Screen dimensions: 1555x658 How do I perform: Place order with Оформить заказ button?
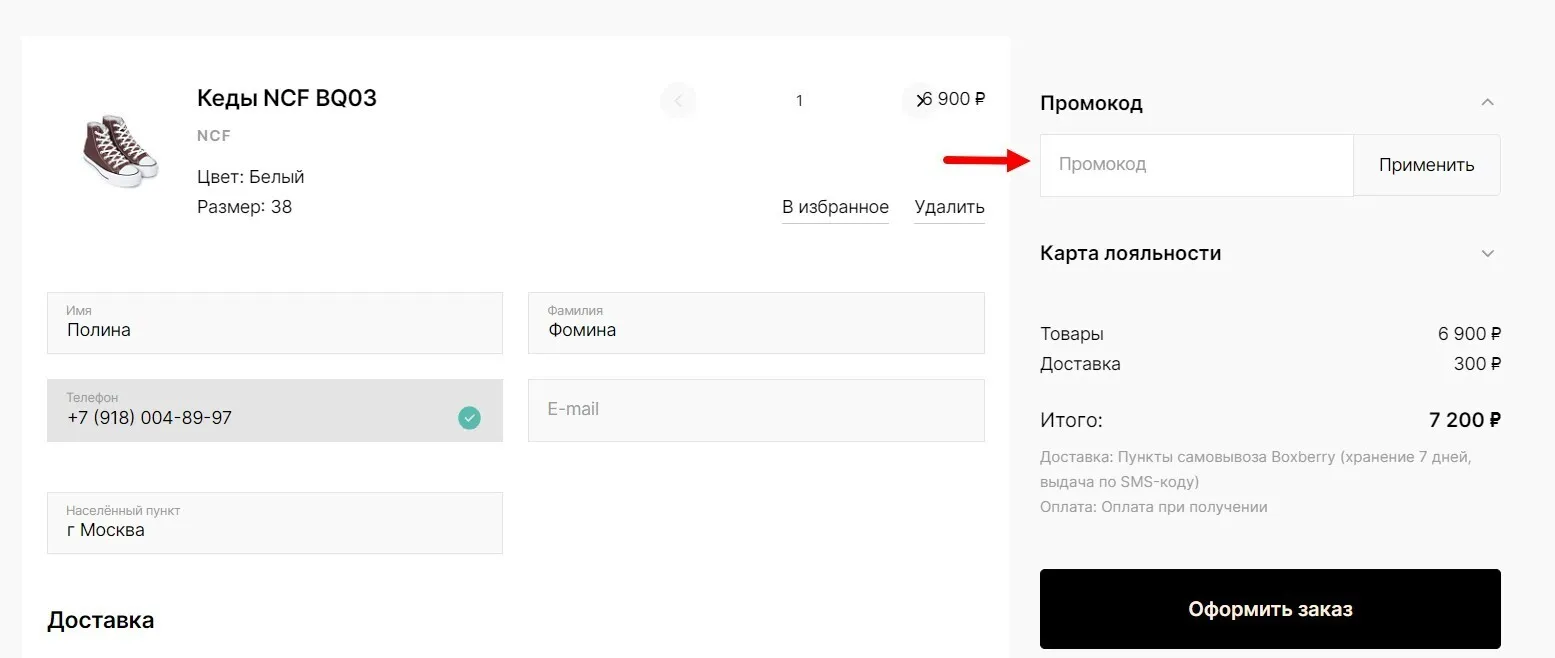(1270, 609)
